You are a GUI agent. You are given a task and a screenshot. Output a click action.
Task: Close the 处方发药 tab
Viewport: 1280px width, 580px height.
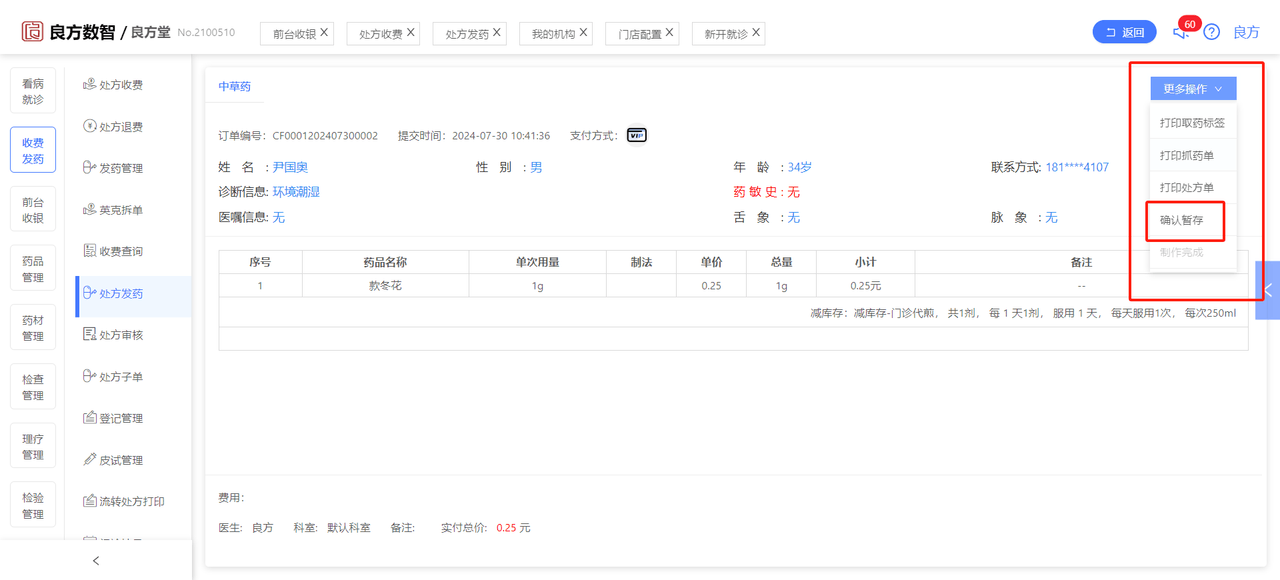(497, 33)
